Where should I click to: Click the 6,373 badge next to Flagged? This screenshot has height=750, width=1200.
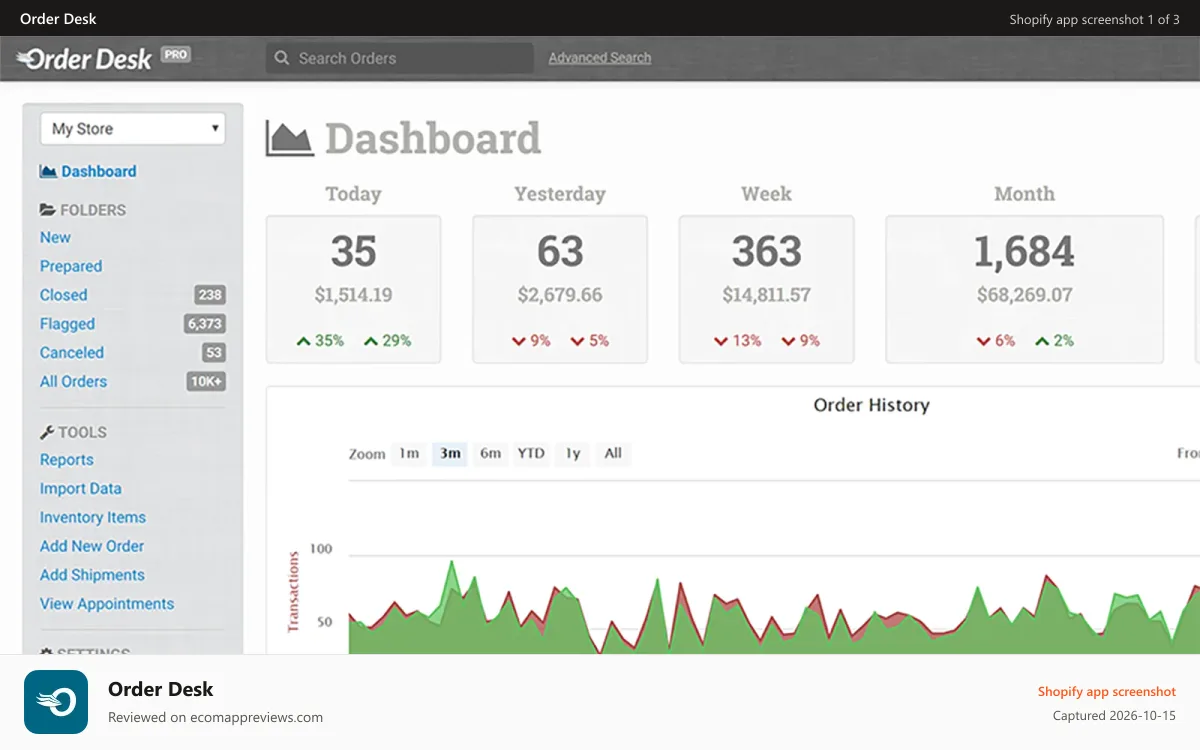click(x=205, y=324)
